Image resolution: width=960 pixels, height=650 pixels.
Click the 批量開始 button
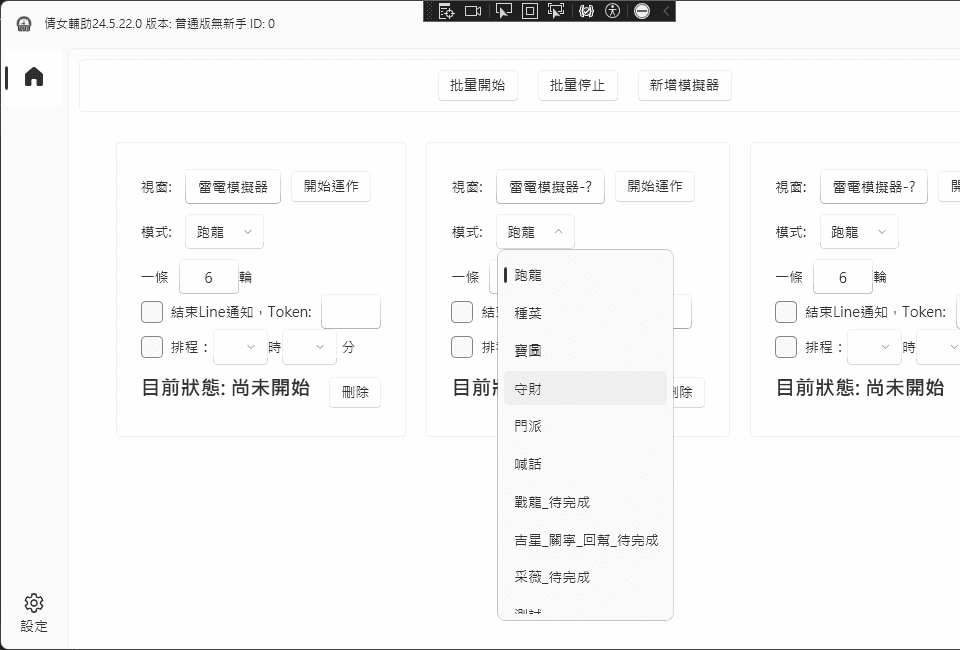[x=477, y=85]
